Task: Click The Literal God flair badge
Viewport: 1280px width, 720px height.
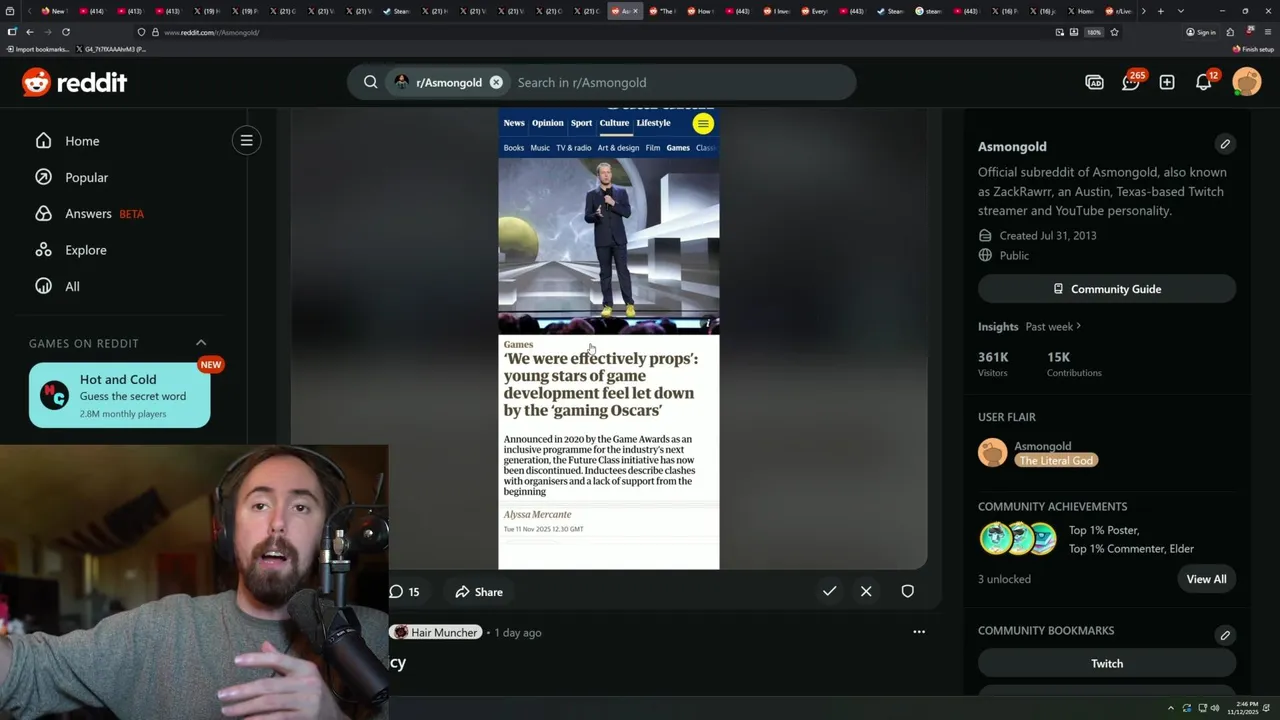Action: [1056, 461]
